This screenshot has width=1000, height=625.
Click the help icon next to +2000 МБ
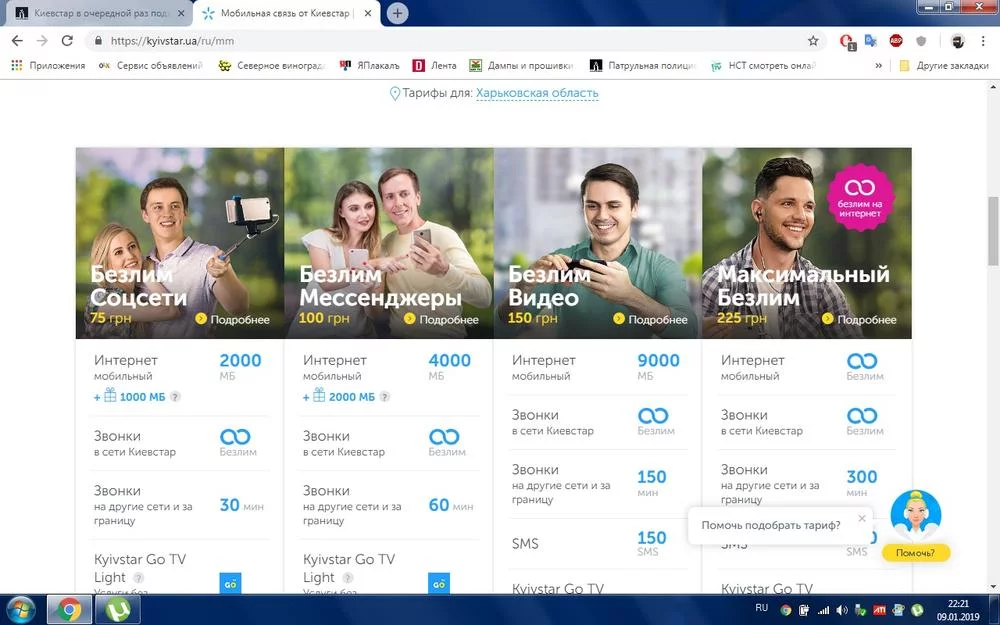385,397
